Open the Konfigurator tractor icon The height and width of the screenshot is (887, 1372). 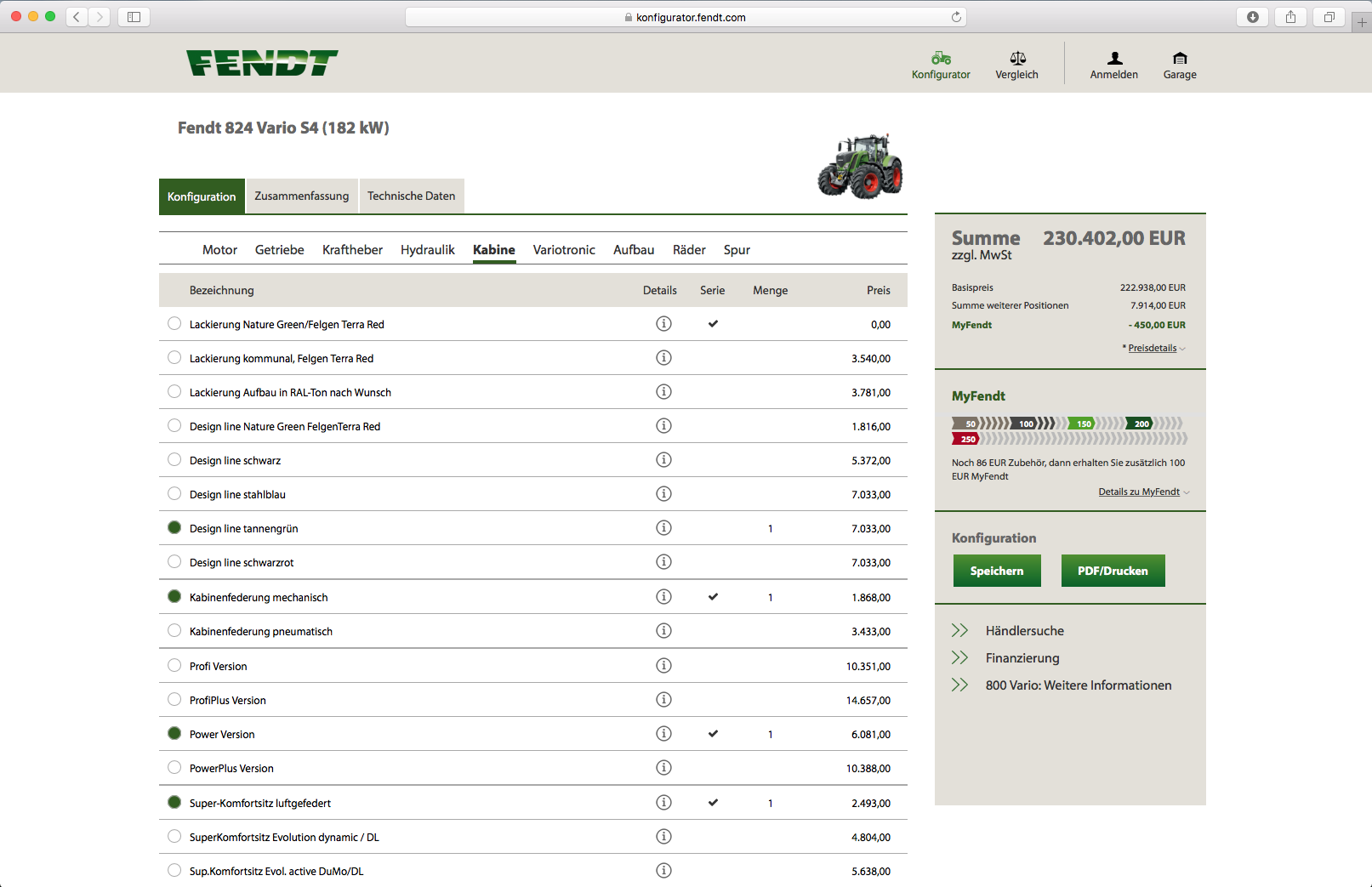tap(940, 59)
